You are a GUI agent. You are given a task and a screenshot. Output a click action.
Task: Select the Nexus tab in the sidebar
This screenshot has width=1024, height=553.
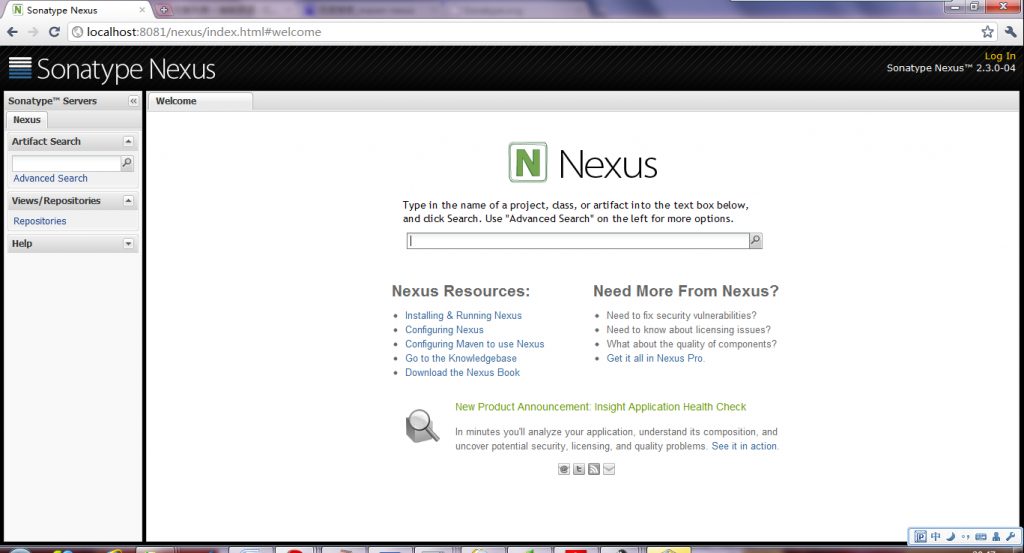[x=27, y=119]
